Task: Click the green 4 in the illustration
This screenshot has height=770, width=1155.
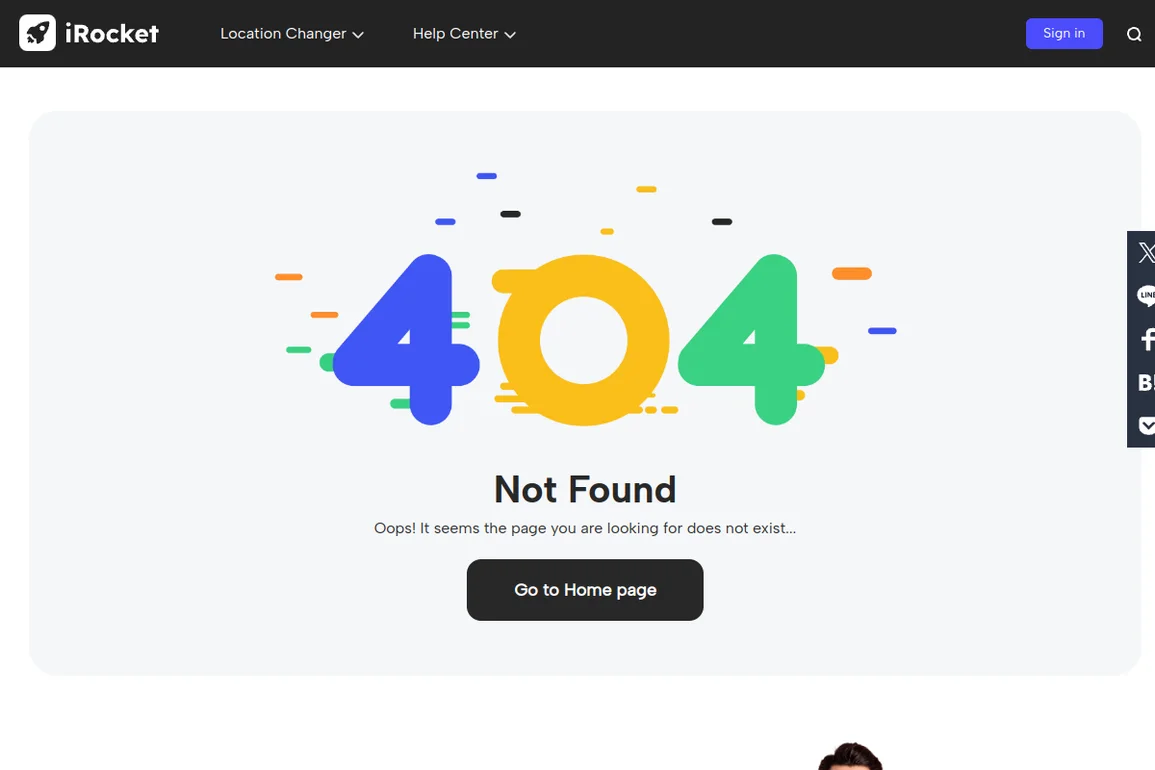Action: (x=751, y=340)
